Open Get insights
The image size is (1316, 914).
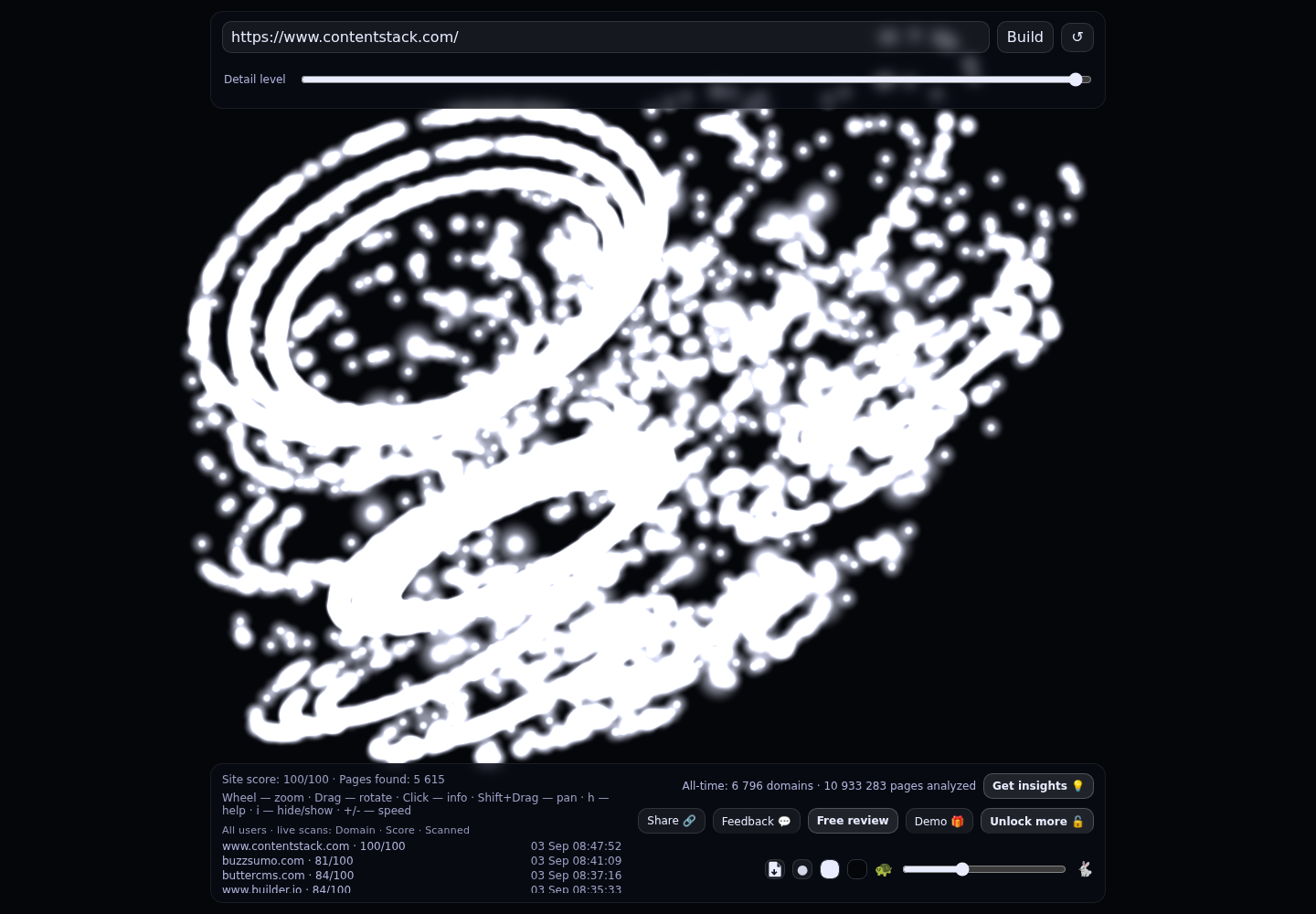(1038, 786)
